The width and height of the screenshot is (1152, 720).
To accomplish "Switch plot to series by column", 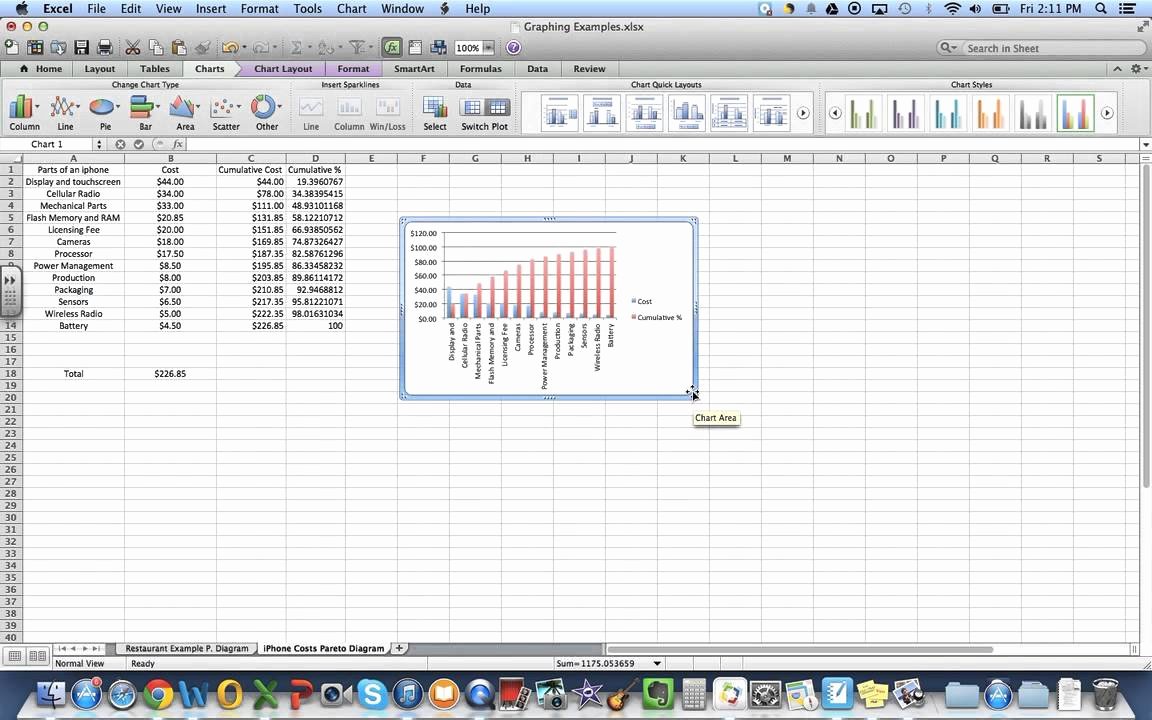I will 497,107.
